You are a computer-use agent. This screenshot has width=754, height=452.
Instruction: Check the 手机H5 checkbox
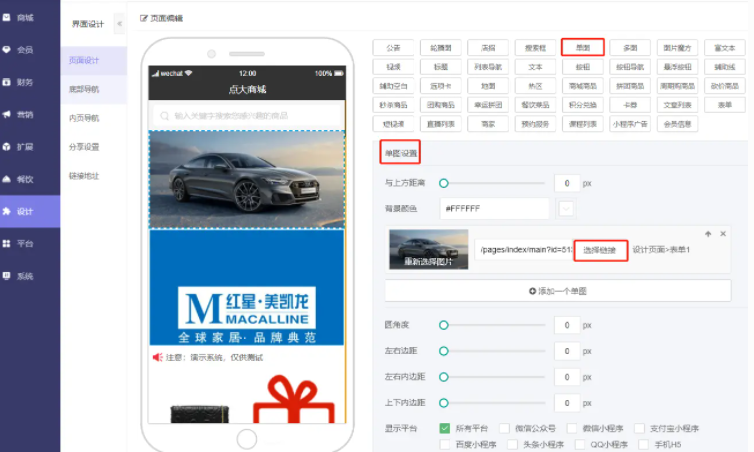click(x=644, y=444)
